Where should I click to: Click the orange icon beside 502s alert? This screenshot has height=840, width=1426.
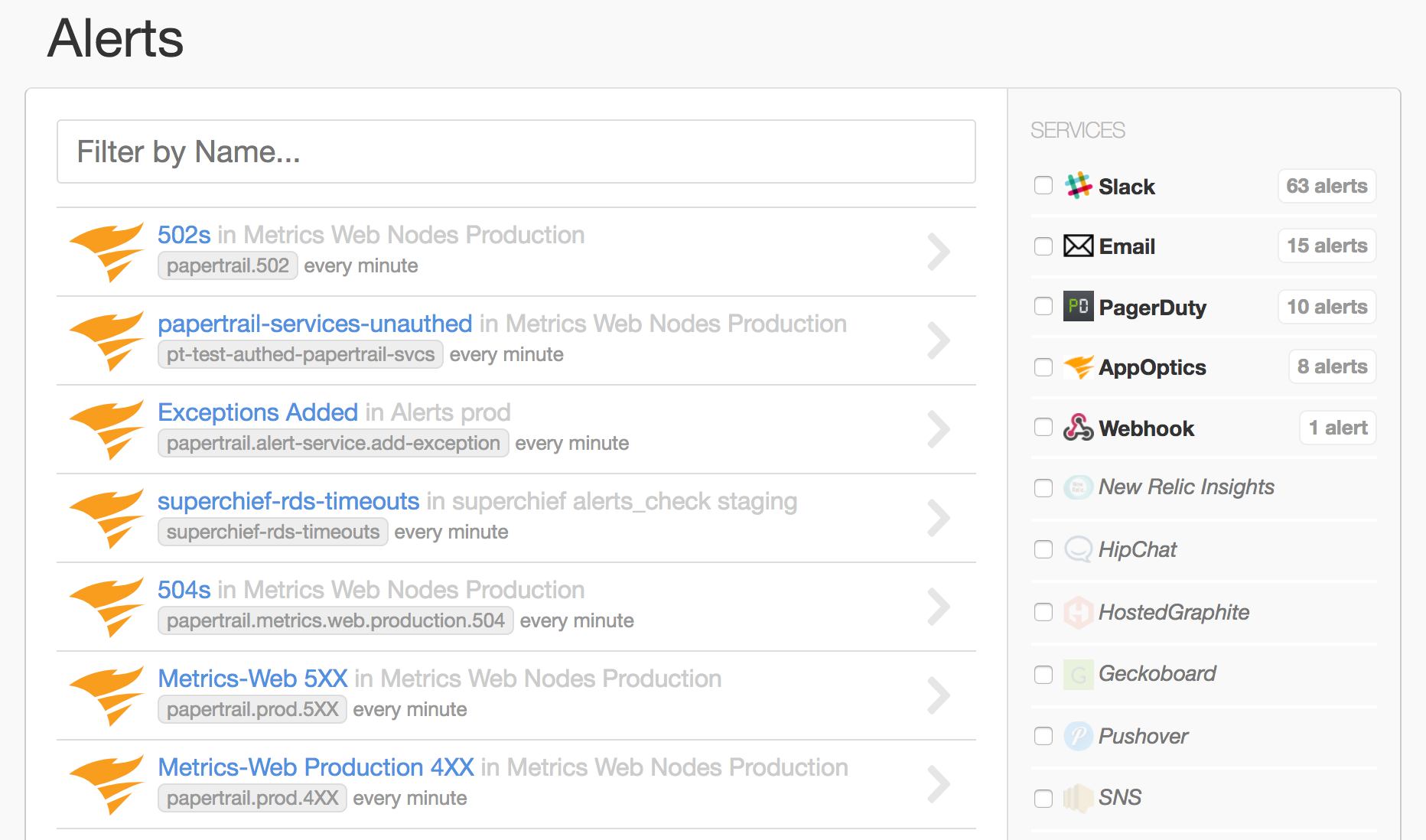point(107,251)
